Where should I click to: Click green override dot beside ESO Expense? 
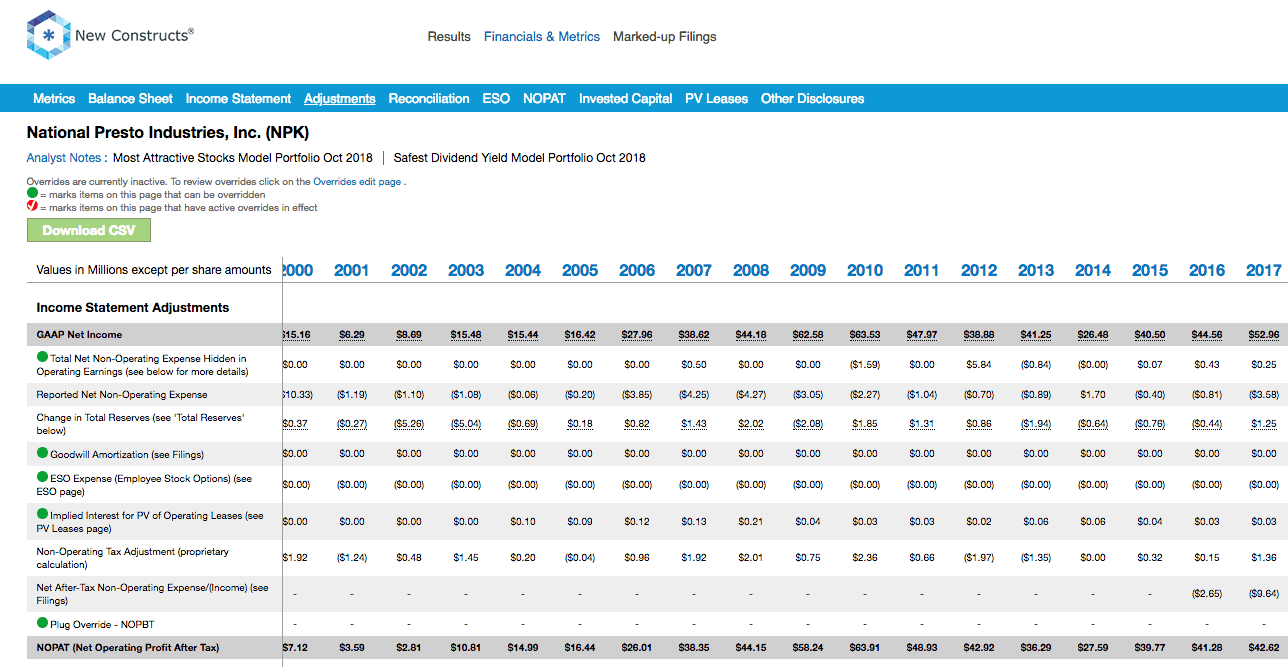(42, 477)
